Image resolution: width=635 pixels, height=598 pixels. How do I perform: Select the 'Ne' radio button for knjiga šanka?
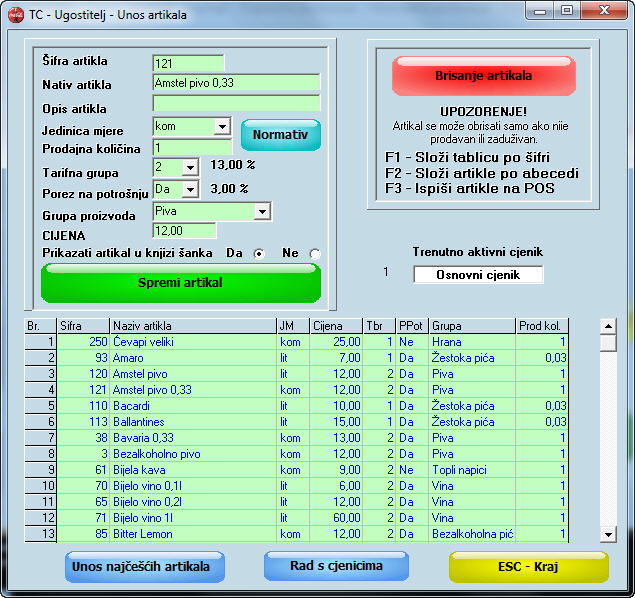click(x=315, y=254)
